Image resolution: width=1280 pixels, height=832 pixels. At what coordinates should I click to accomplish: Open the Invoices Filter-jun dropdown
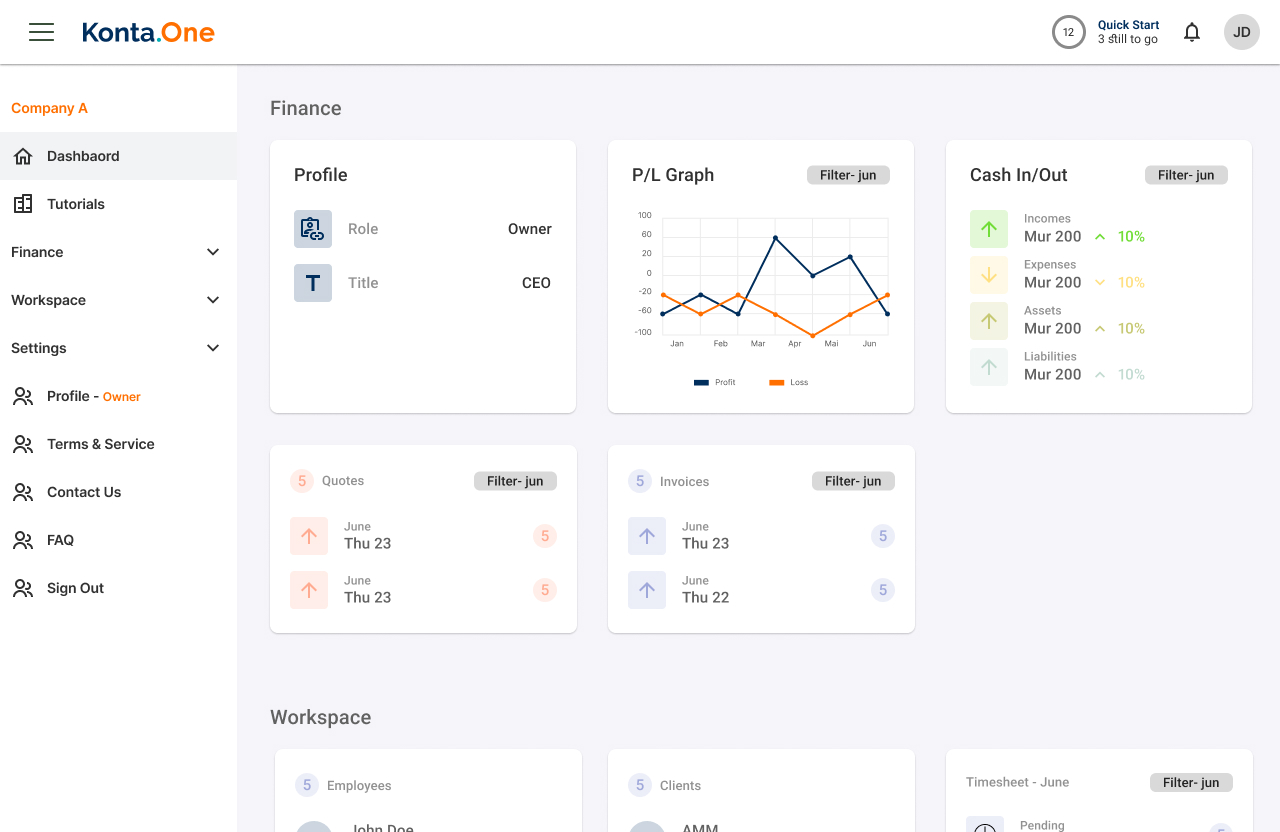(x=853, y=481)
